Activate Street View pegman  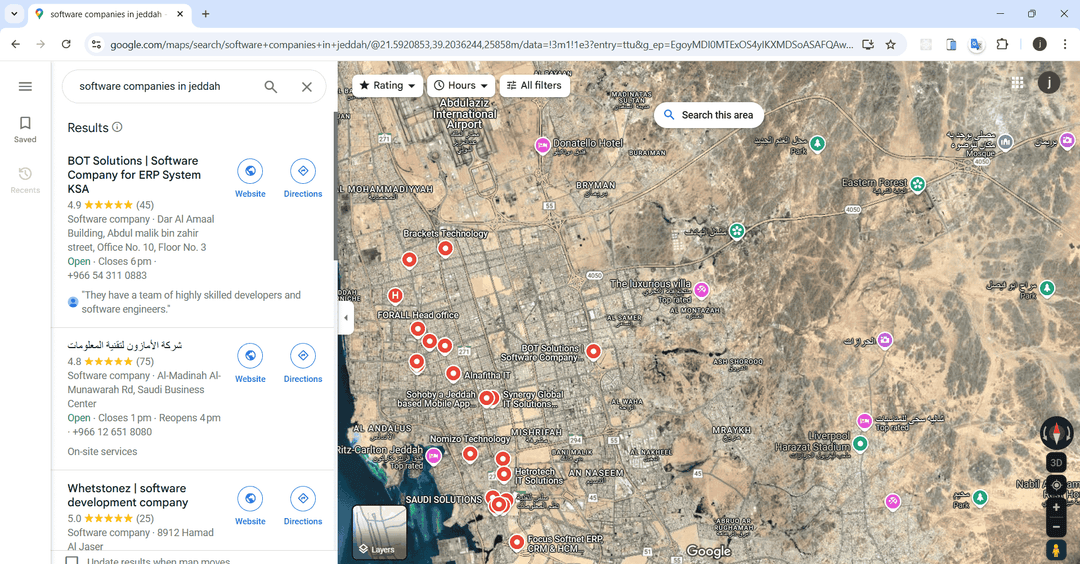point(1055,550)
